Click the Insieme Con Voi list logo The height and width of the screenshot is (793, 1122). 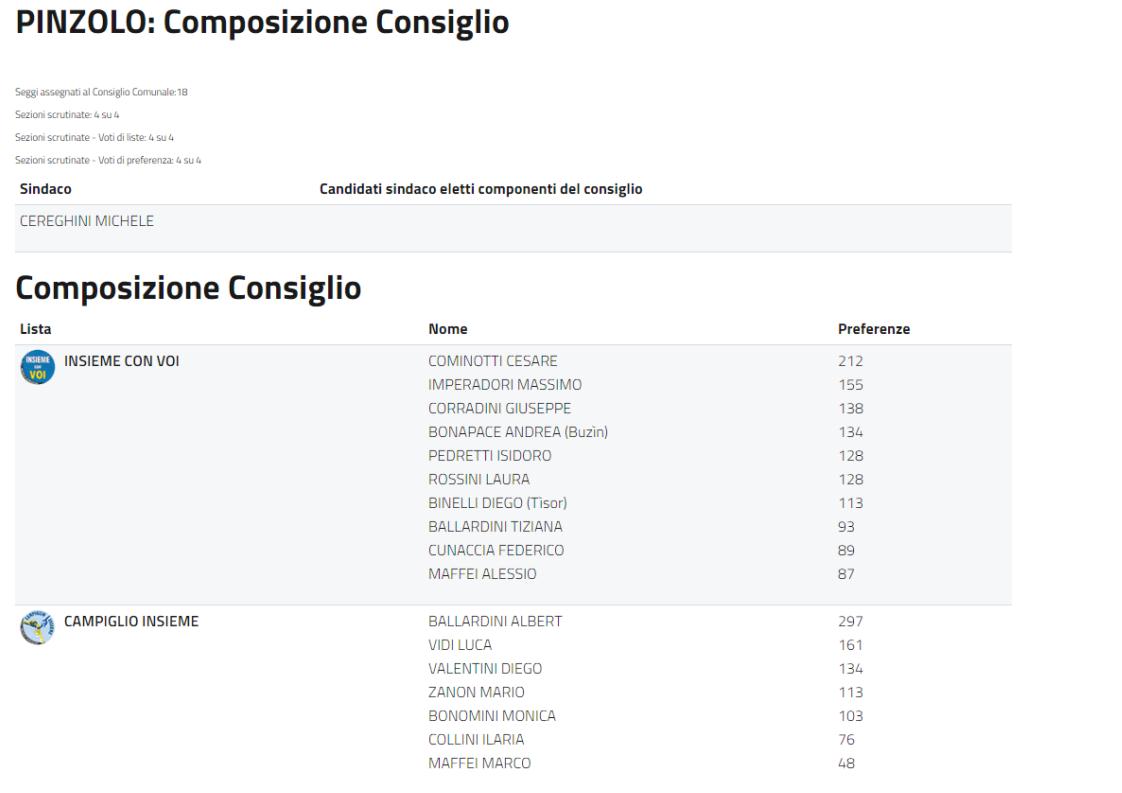pyautogui.click(x=35, y=367)
